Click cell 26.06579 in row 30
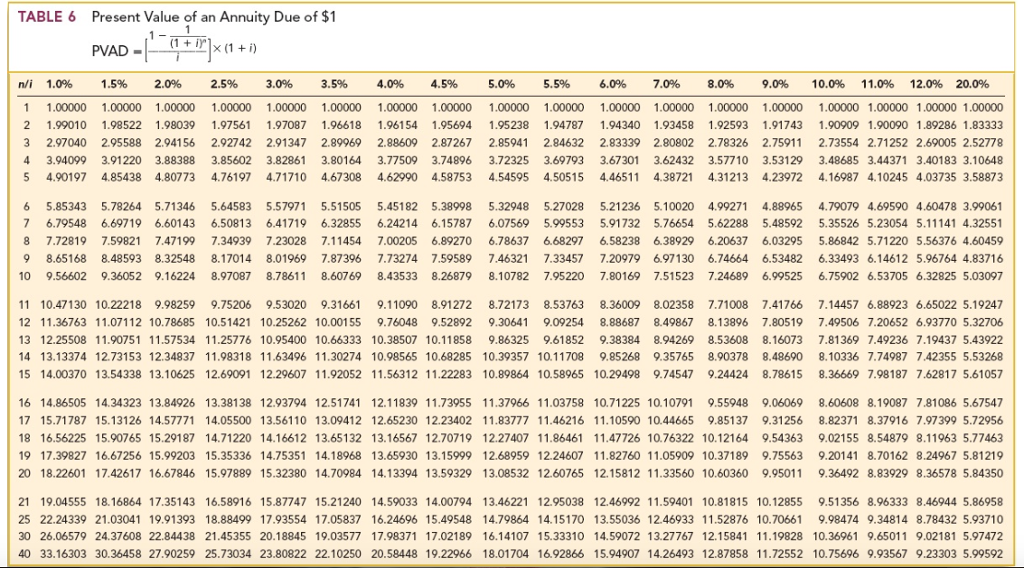The width and height of the screenshot is (1024, 568). tap(63, 537)
